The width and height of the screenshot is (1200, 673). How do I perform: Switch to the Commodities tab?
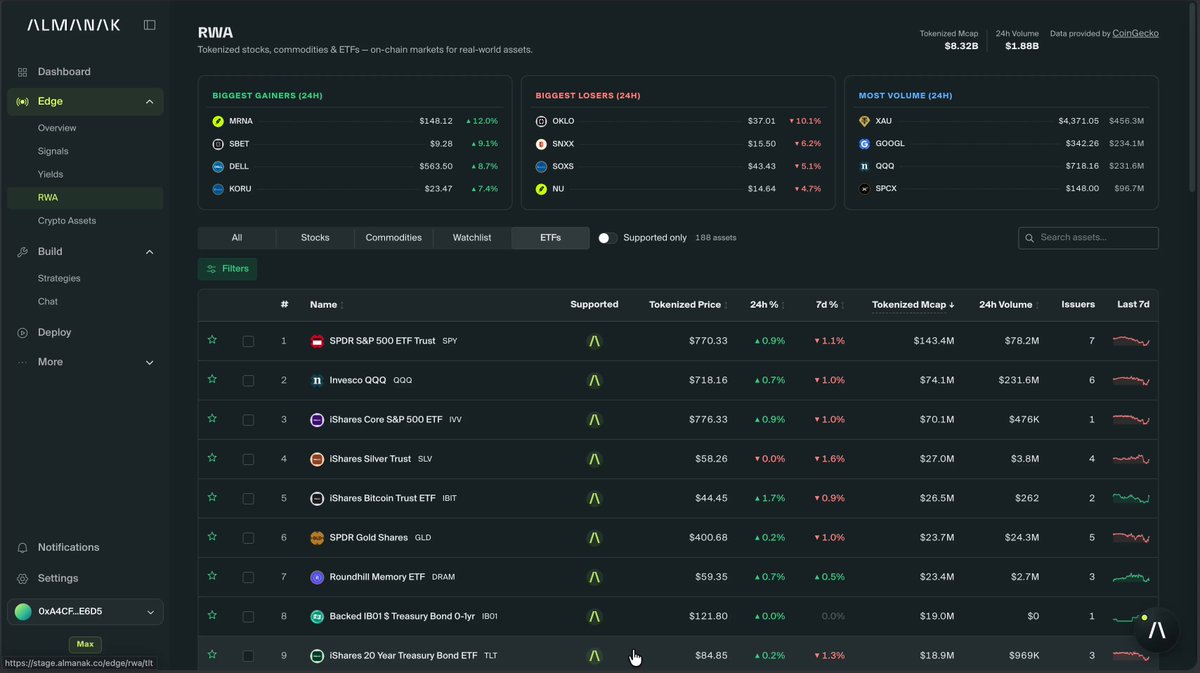point(393,238)
